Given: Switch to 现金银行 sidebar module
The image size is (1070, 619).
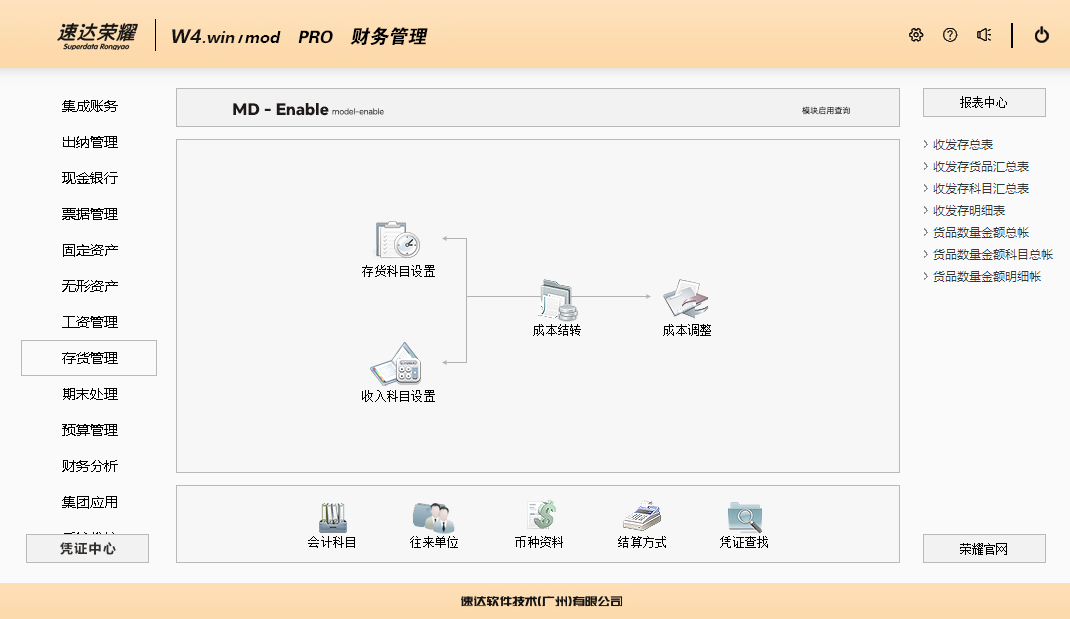Looking at the screenshot, I should click(x=89, y=178).
